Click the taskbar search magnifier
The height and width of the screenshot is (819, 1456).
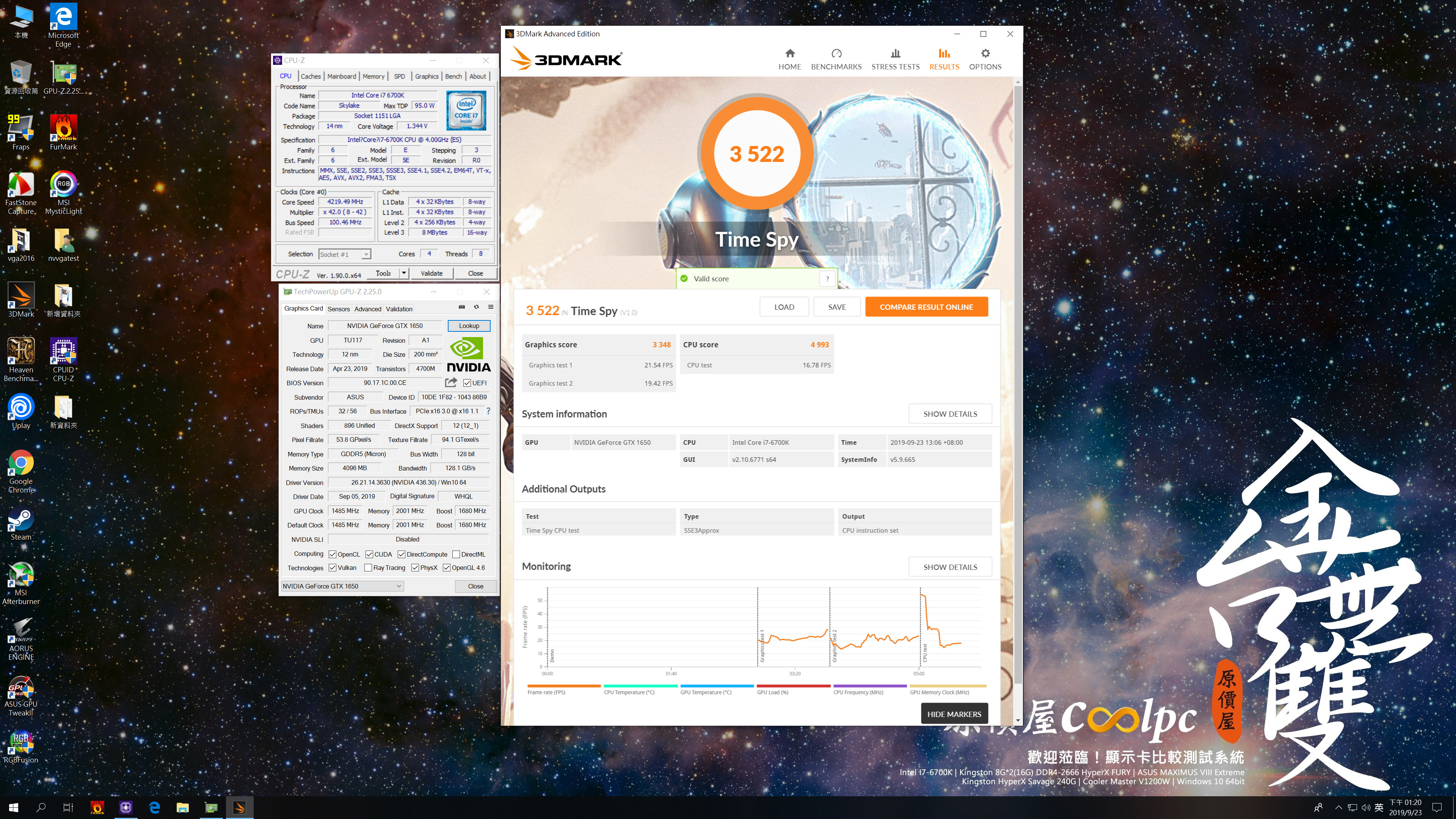pos(41,807)
